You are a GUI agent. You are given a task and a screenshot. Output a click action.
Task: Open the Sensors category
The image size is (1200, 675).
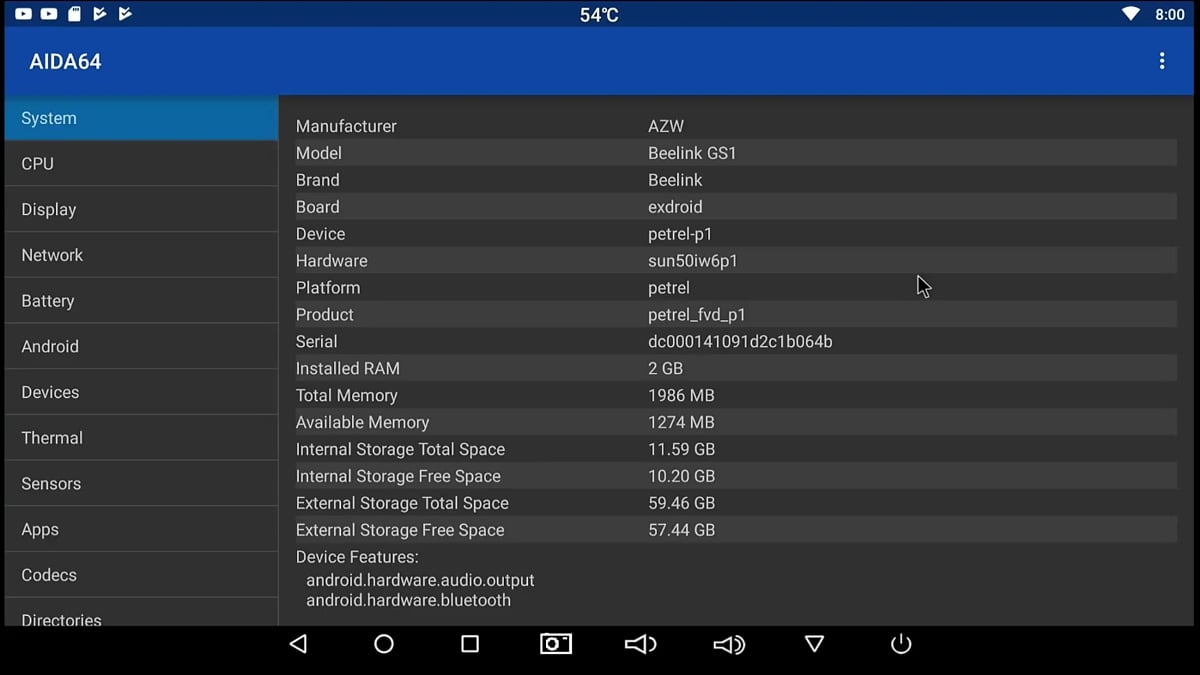click(x=141, y=484)
